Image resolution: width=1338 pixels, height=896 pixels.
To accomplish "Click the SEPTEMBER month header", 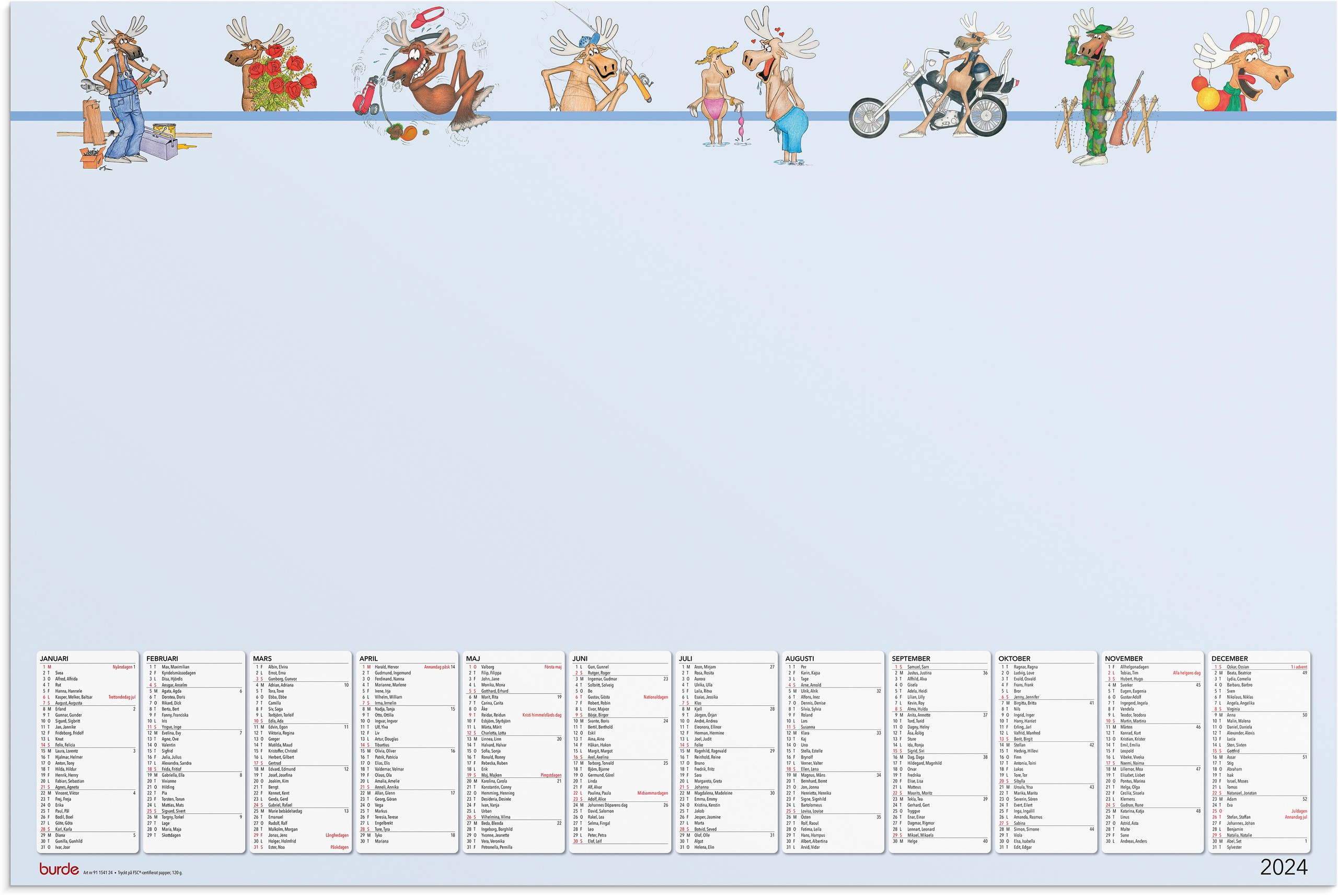I will point(910,658).
